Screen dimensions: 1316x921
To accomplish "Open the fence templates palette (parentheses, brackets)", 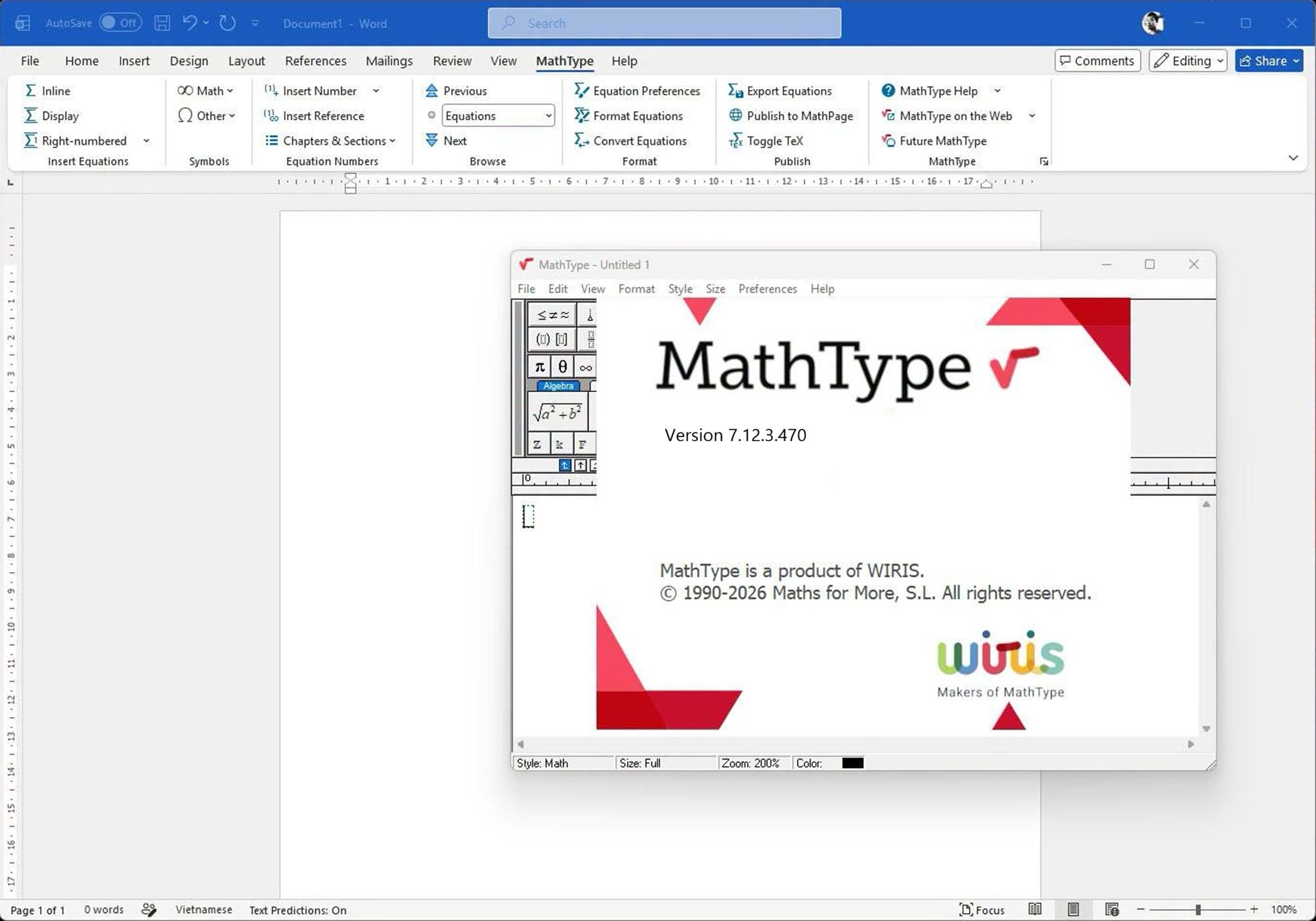I will [x=552, y=340].
